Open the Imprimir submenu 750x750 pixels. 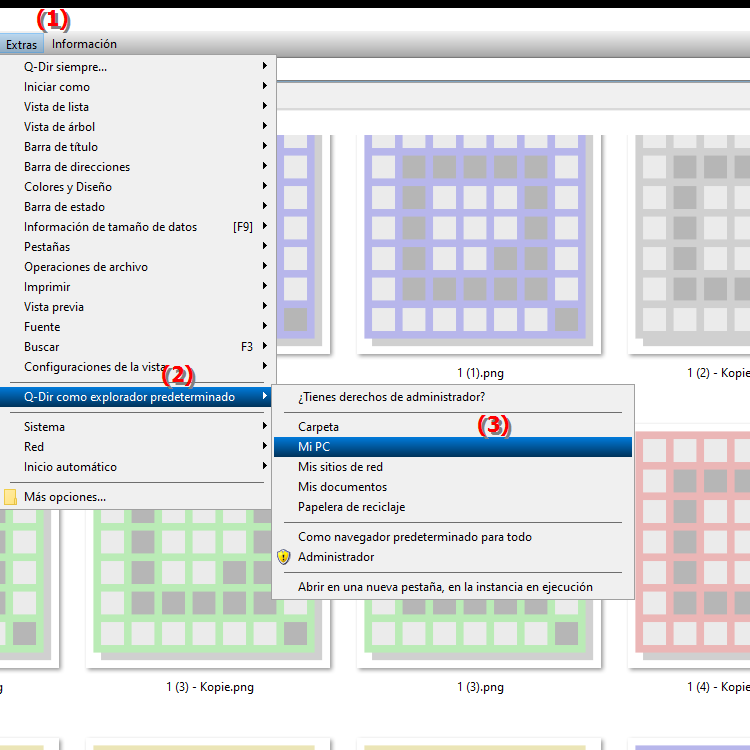[137, 287]
